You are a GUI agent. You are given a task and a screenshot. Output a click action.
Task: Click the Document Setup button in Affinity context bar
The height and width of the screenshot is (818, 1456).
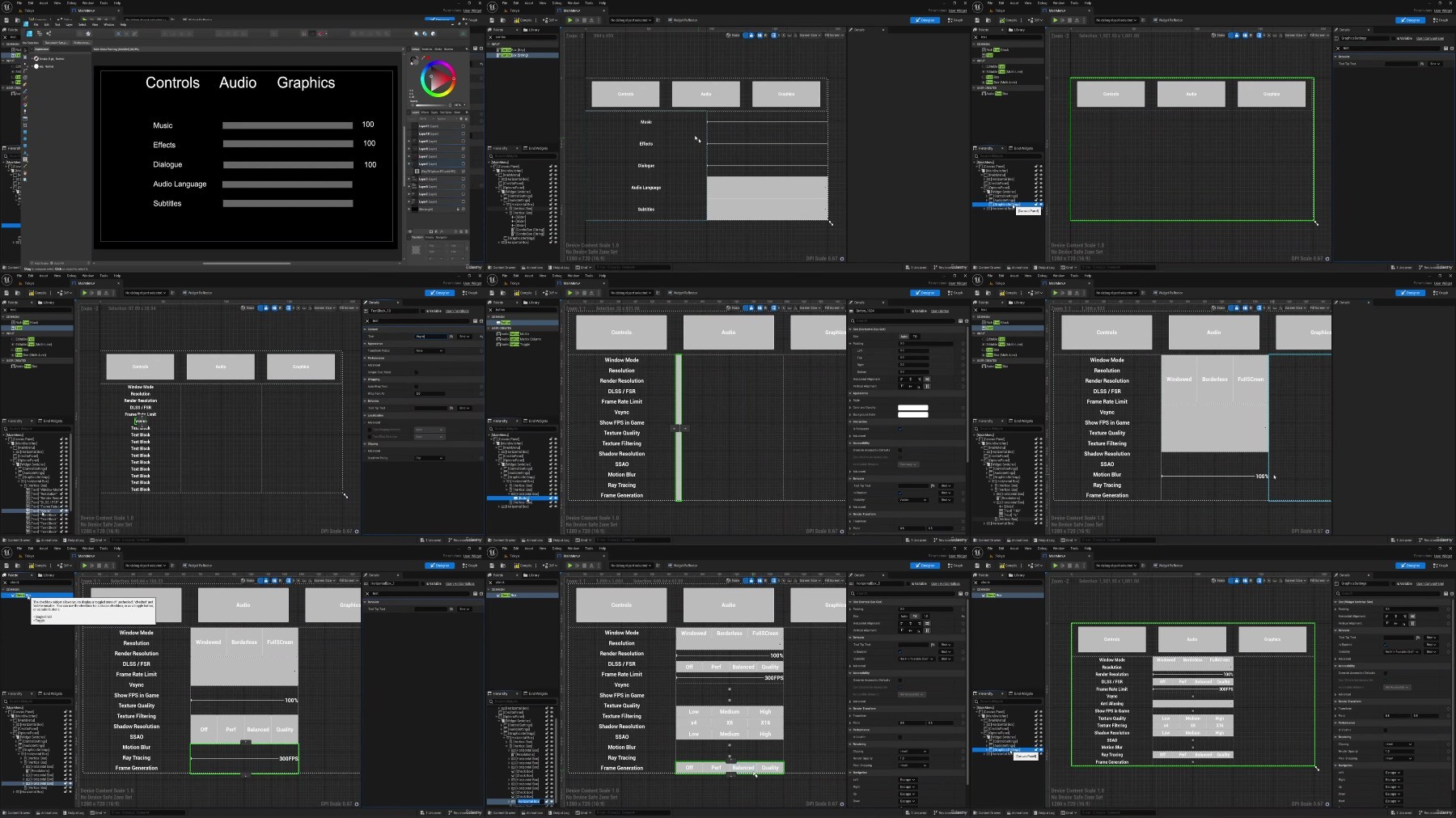click(x=56, y=43)
